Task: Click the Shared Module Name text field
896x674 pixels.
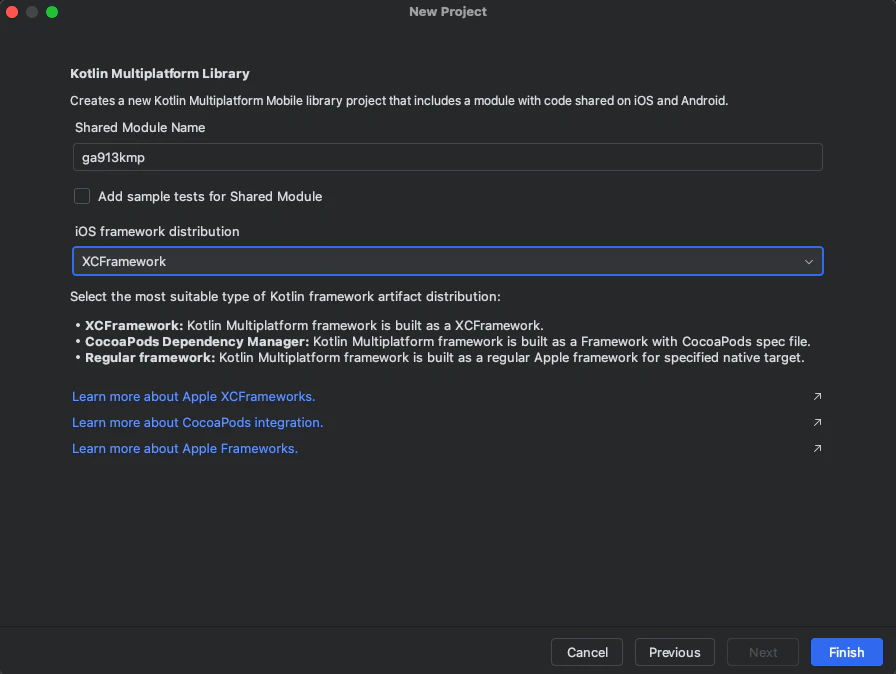Action: 447,157
